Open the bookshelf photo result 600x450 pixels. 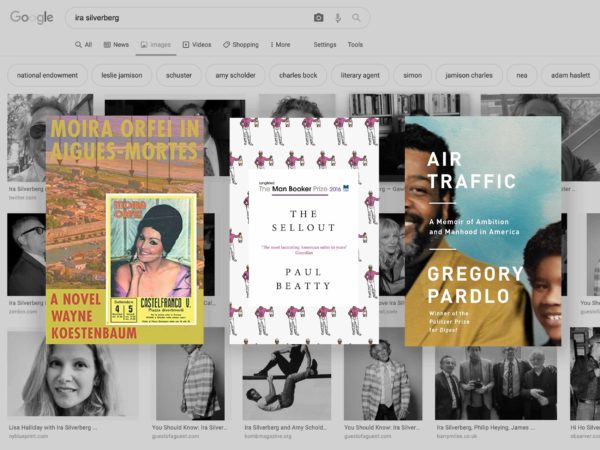pyautogui.click(x=408, y=105)
